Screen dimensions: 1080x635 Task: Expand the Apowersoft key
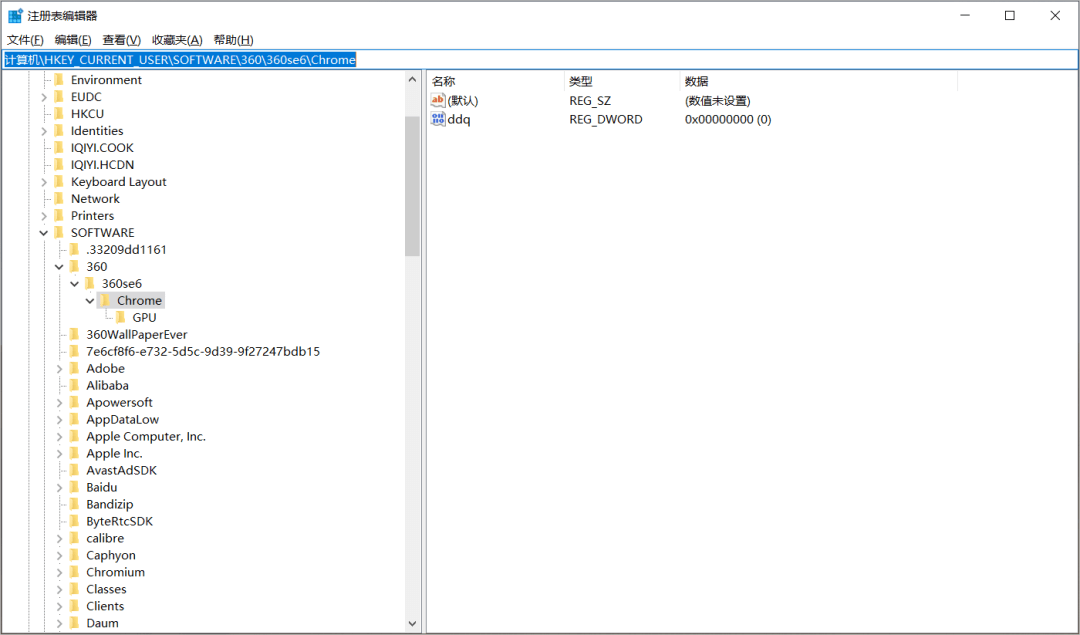pyautogui.click(x=59, y=402)
